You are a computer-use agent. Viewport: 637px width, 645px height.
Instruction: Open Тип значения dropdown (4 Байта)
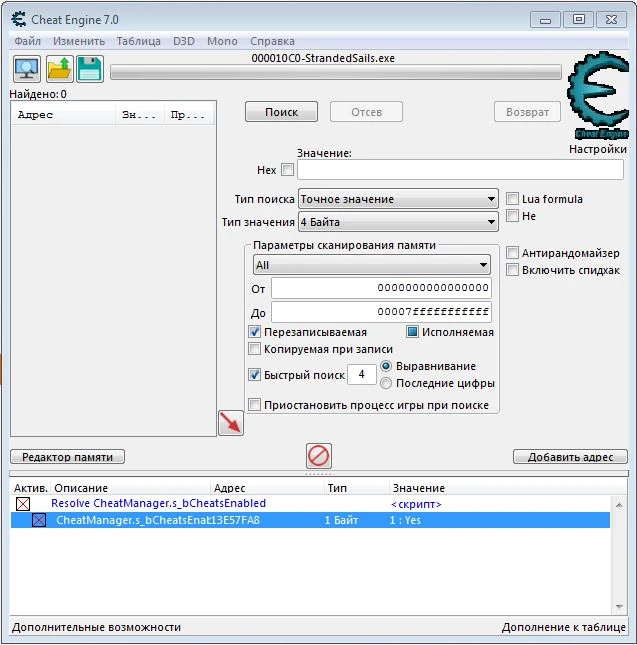coord(398,222)
